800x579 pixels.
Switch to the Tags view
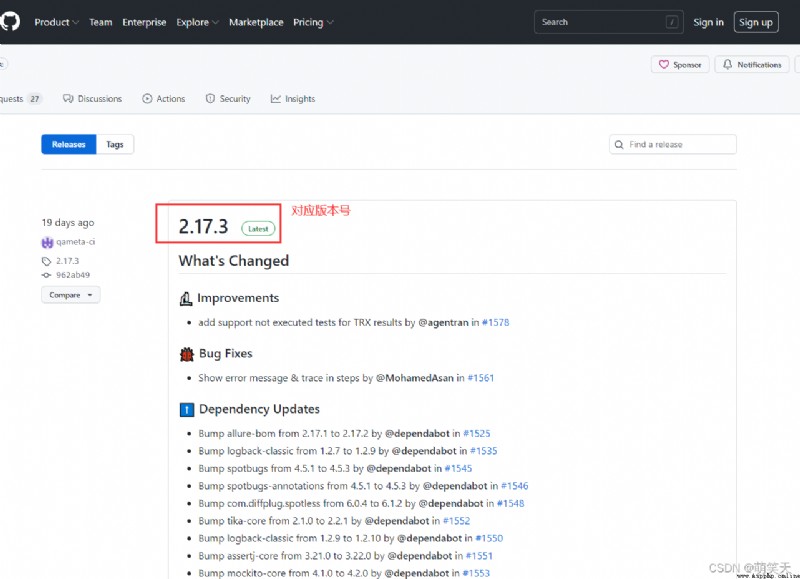pyautogui.click(x=115, y=144)
